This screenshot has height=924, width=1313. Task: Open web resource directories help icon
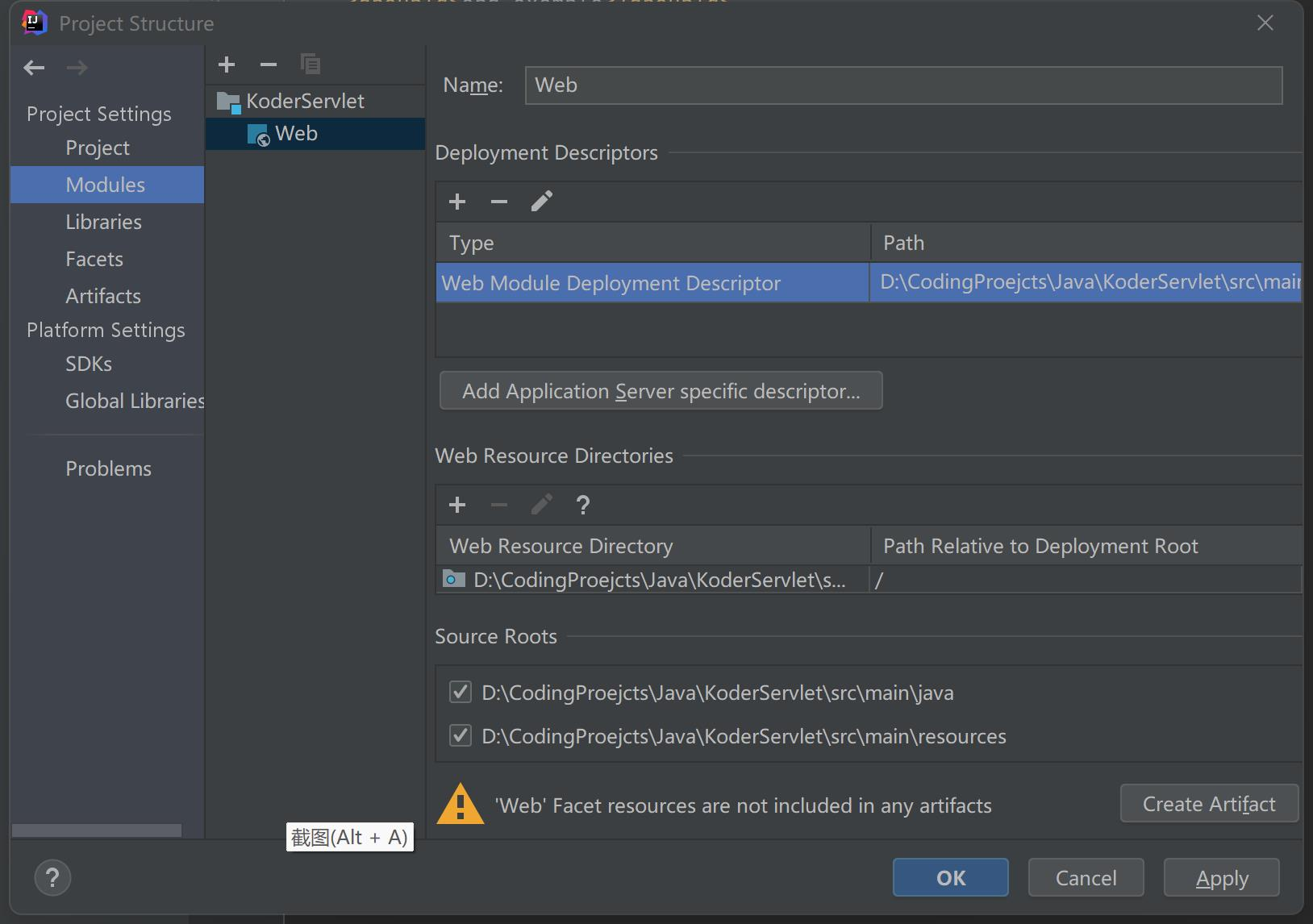point(583,505)
